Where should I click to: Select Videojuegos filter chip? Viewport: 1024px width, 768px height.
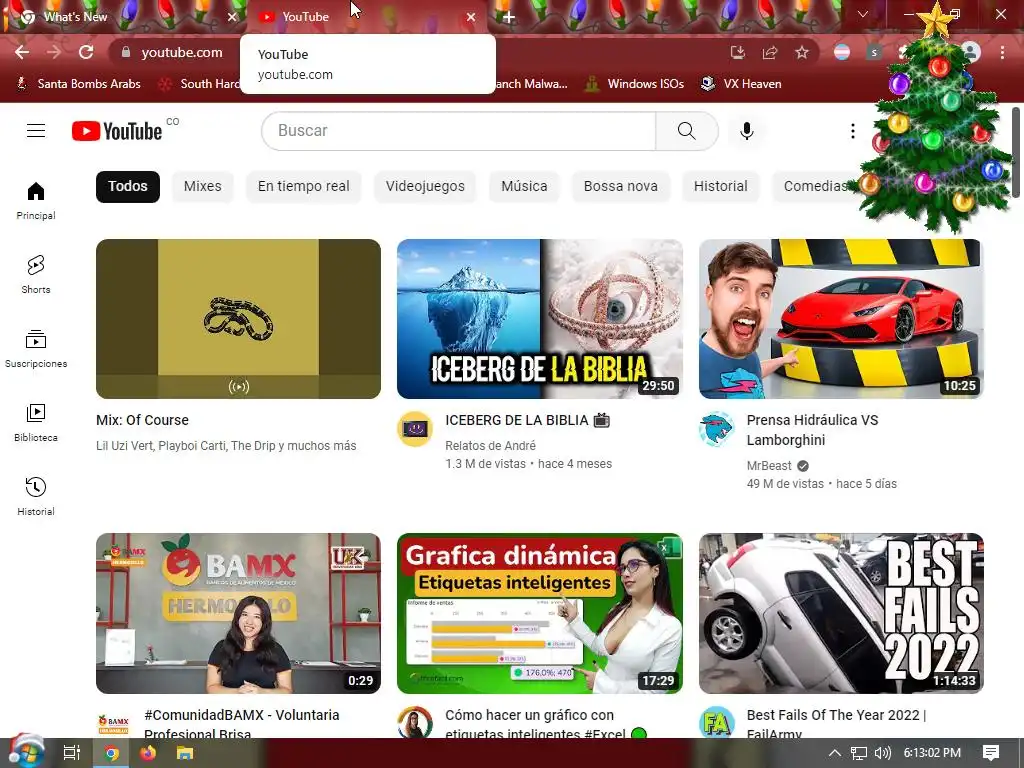coord(425,186)
